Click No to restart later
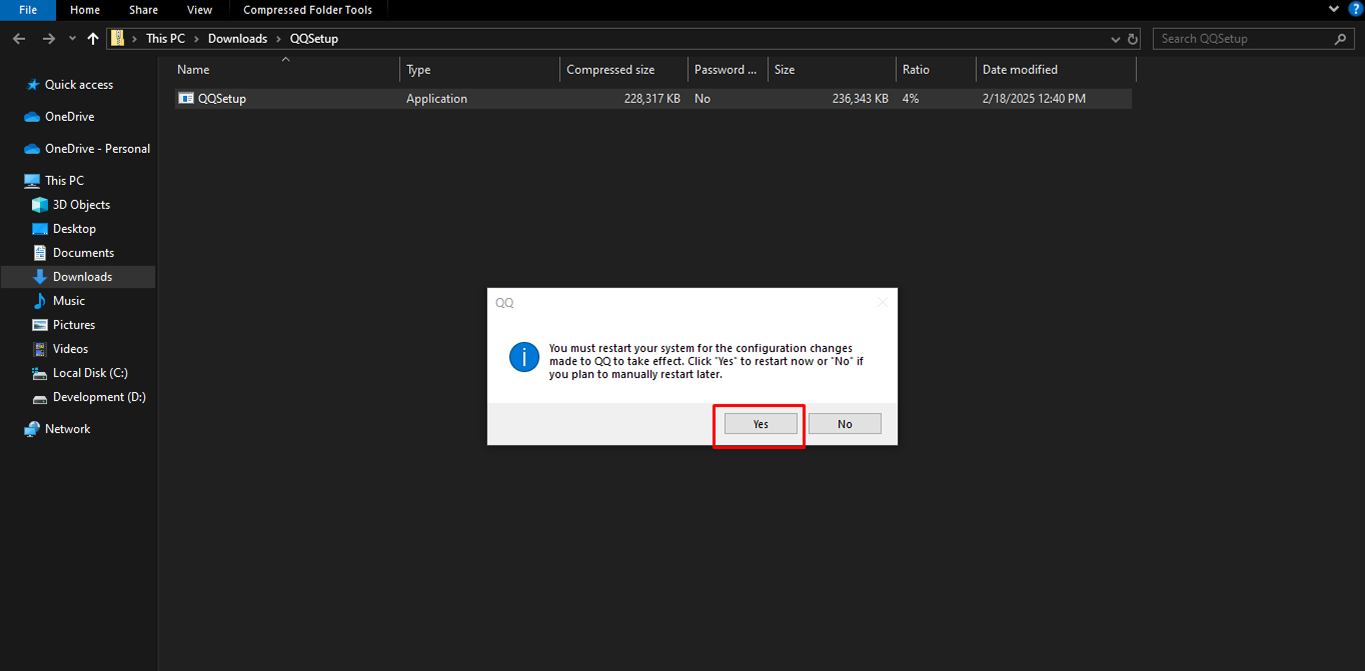 pyautogui.click(x=845, y=424)
